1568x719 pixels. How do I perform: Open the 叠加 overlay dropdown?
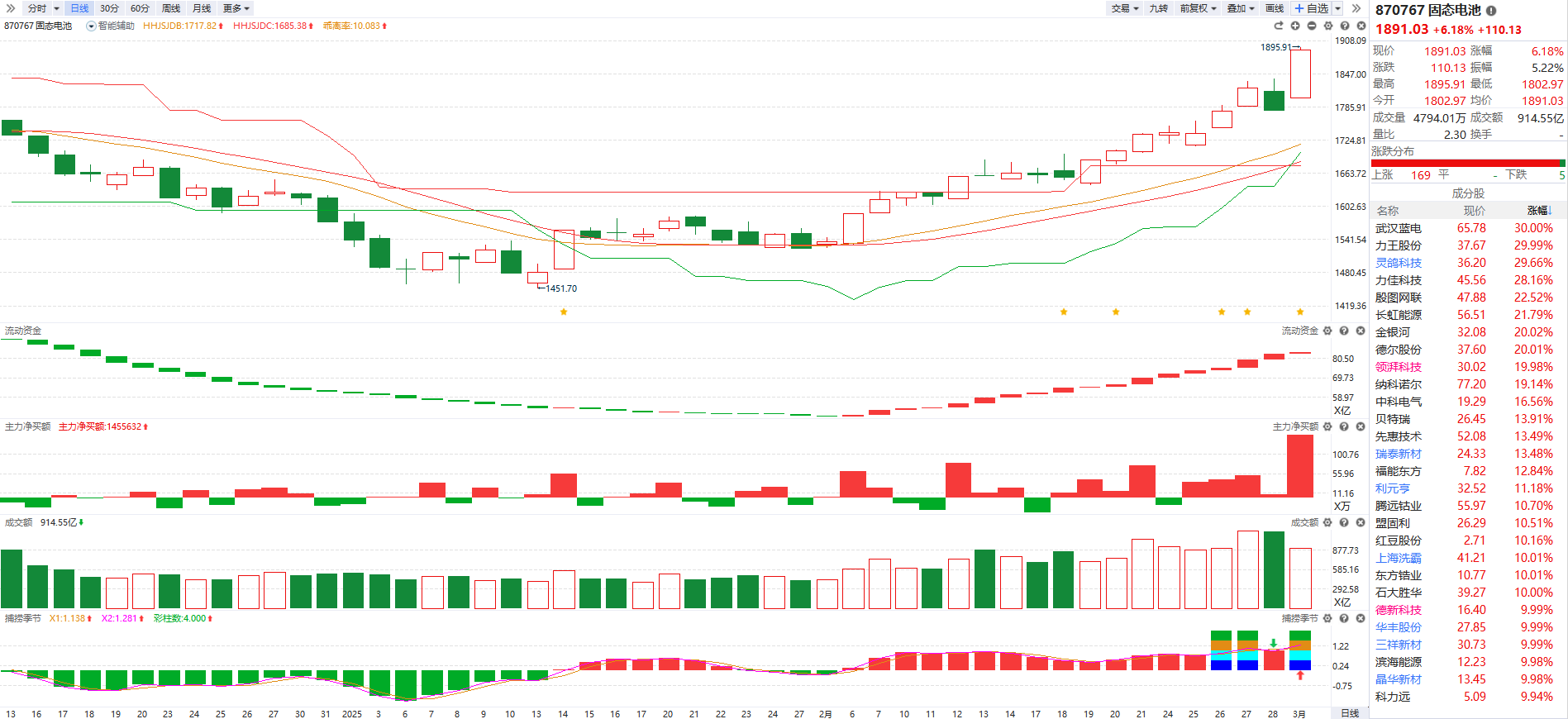click(x=1241, y=8)
